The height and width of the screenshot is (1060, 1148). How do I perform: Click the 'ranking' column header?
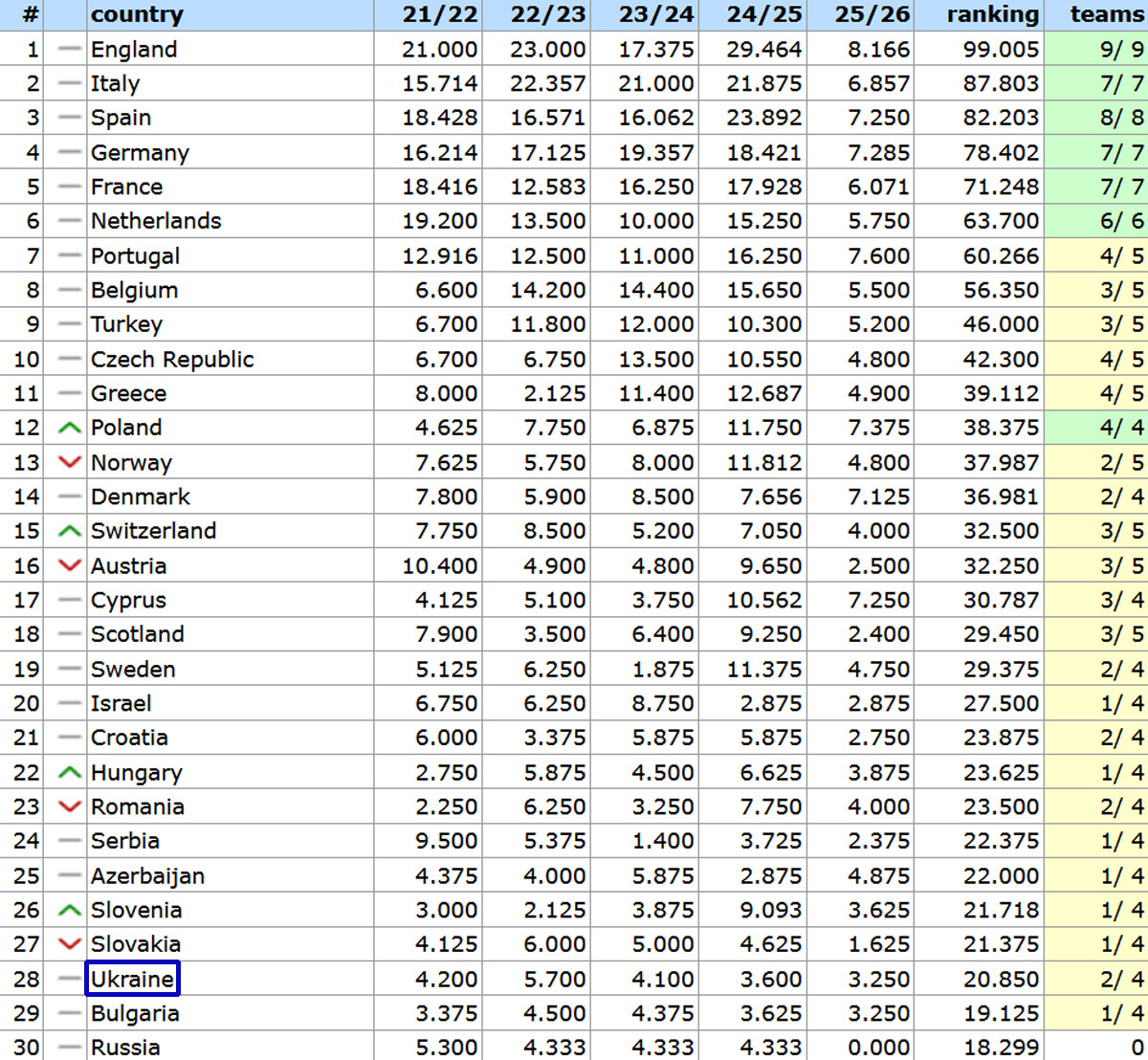tap(992, 14)
